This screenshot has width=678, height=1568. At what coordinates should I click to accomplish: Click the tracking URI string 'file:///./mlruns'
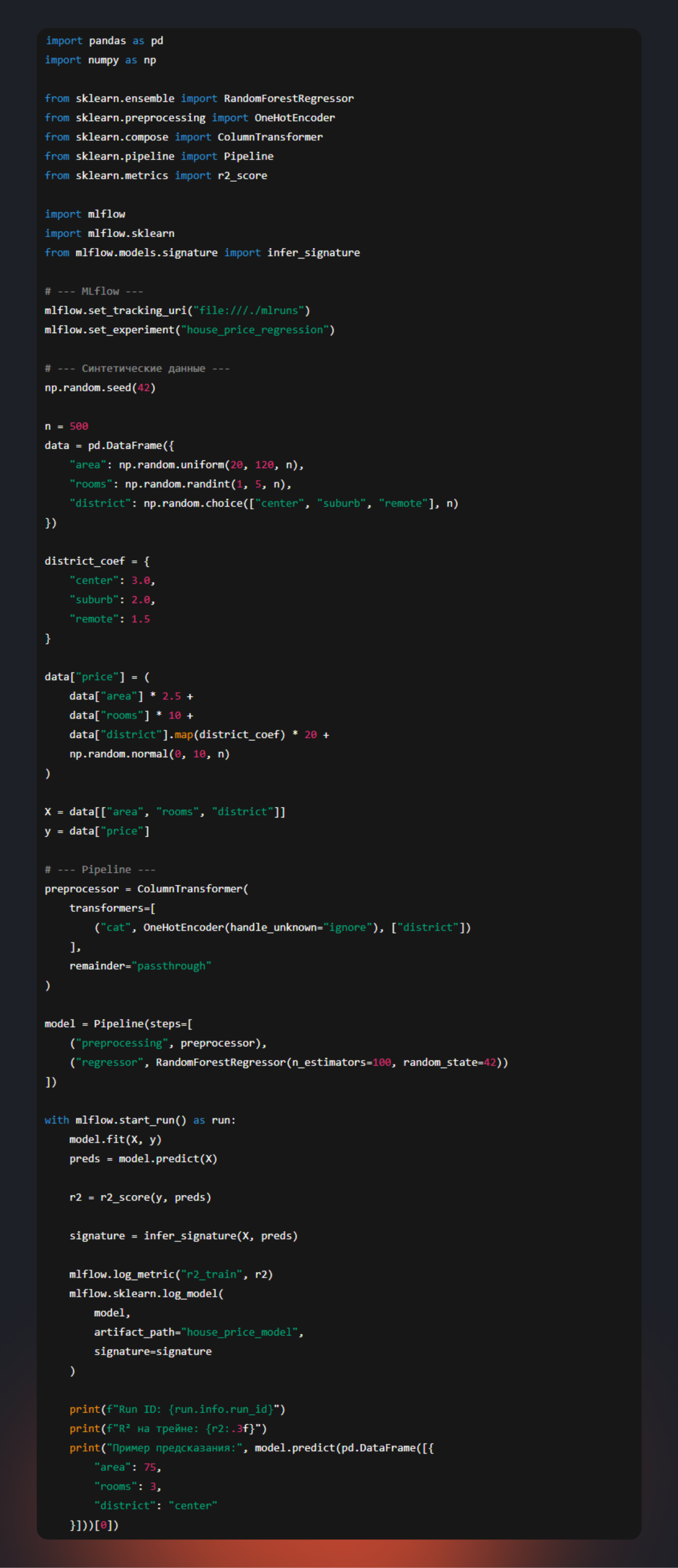249,311
